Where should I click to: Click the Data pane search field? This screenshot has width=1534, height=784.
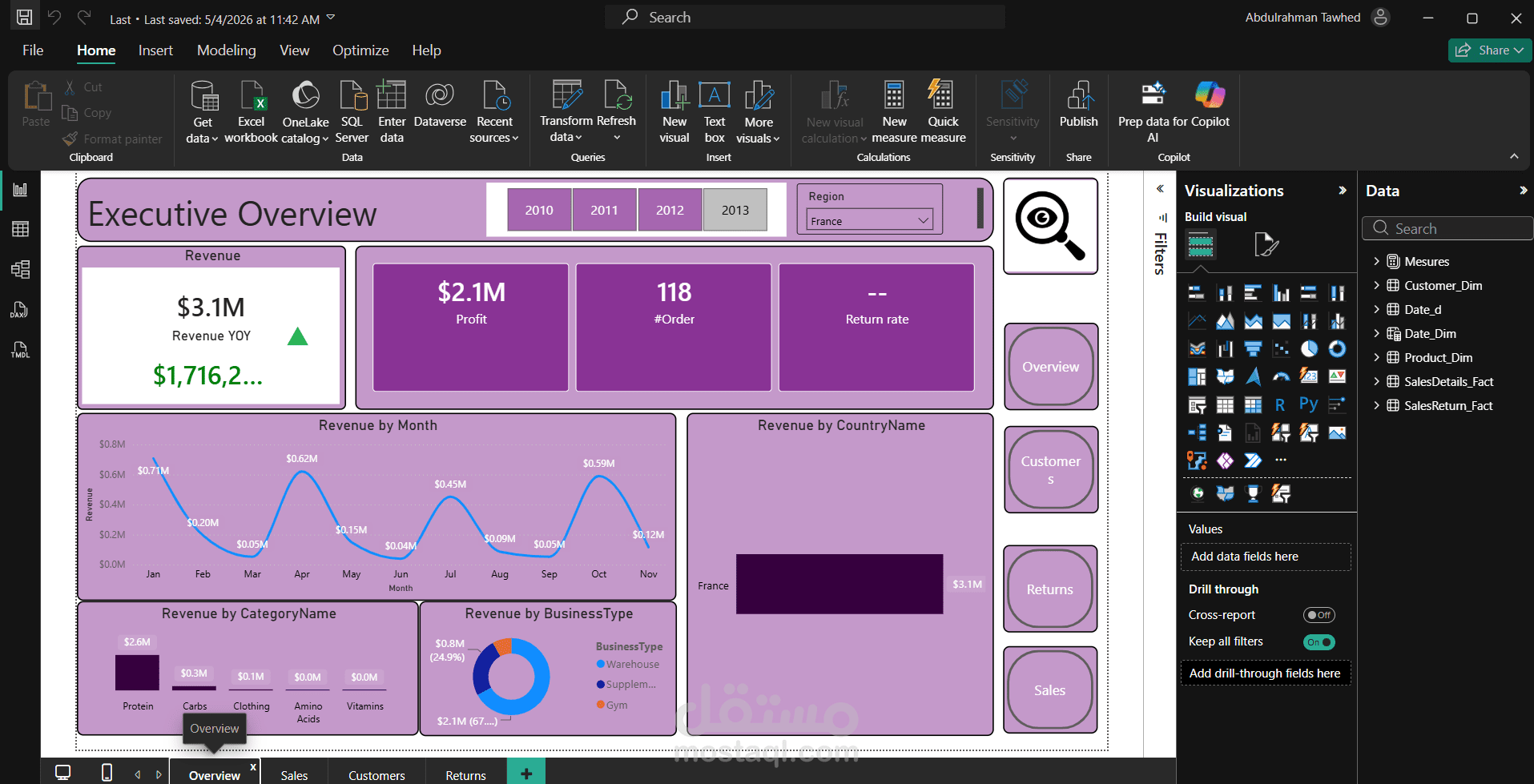coord(1447,228)
